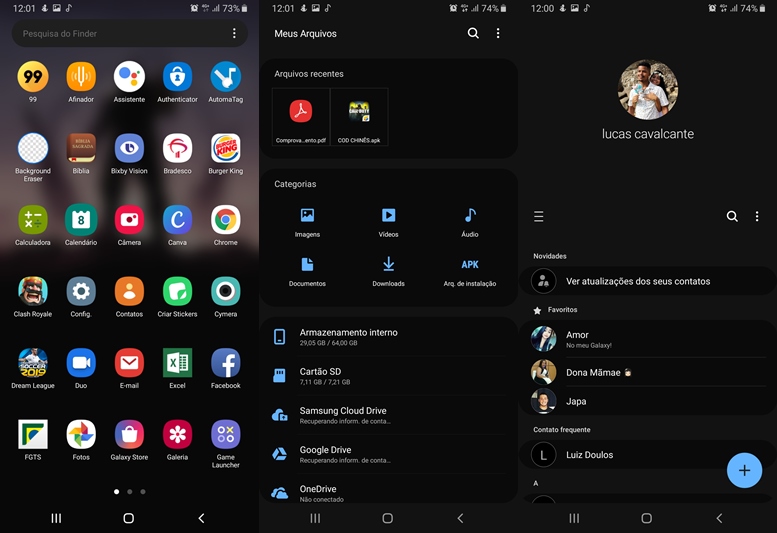Launch the Afinador app
This screenshot has height=533, width=777.
click(x=81, y=77)
